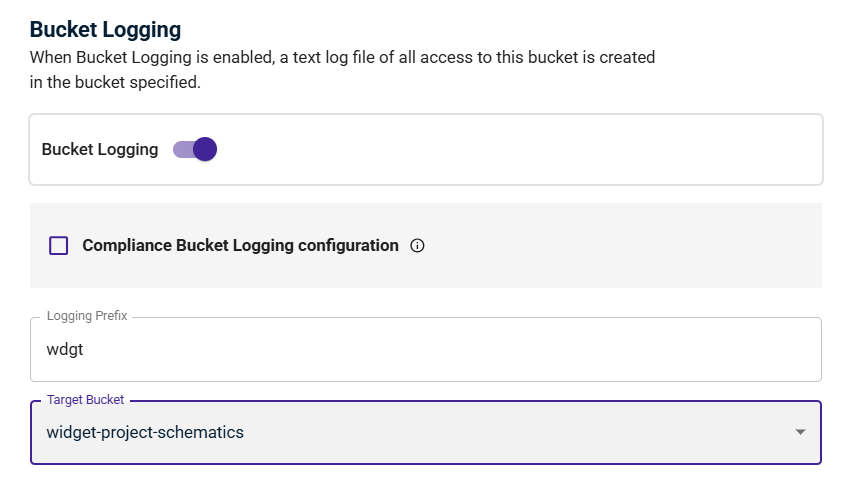Click the purple knob of the logging switch
Screen dimensions: 847x480
pos(205,150)
